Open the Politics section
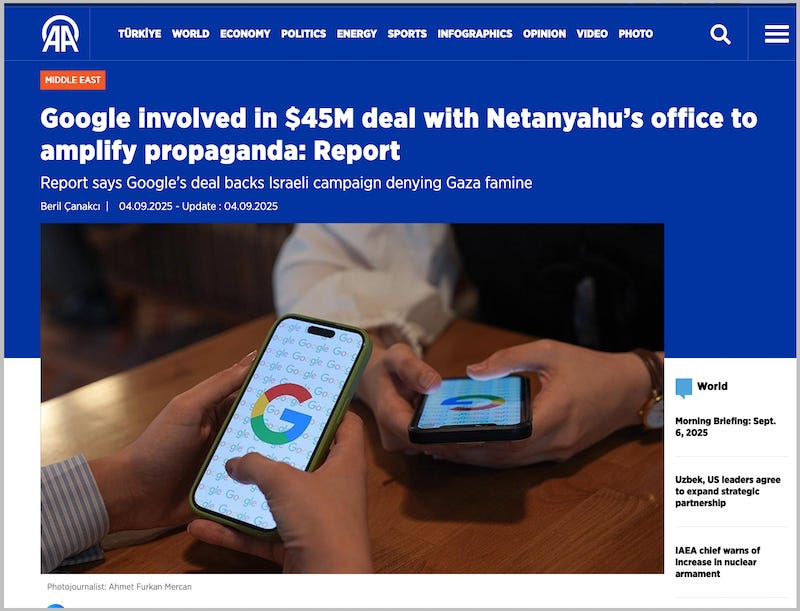Screen dimensions: 800x611 pos(304,34)
